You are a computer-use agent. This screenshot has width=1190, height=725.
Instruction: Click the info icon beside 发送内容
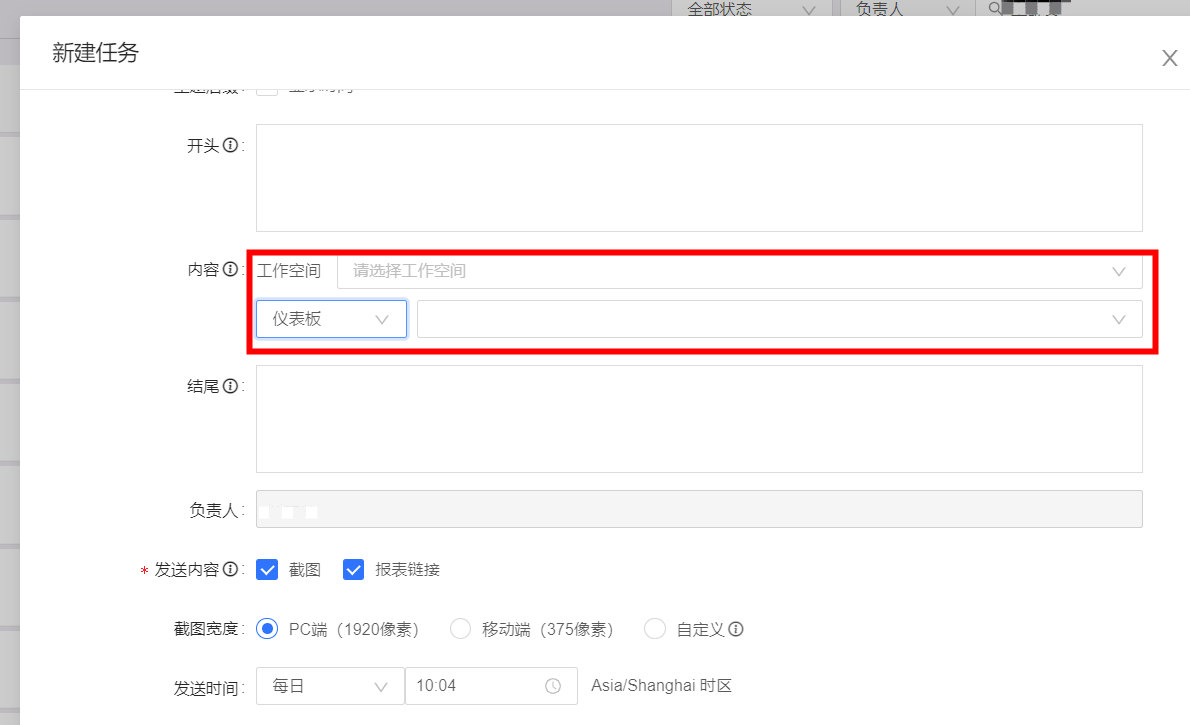coord(230,570)
